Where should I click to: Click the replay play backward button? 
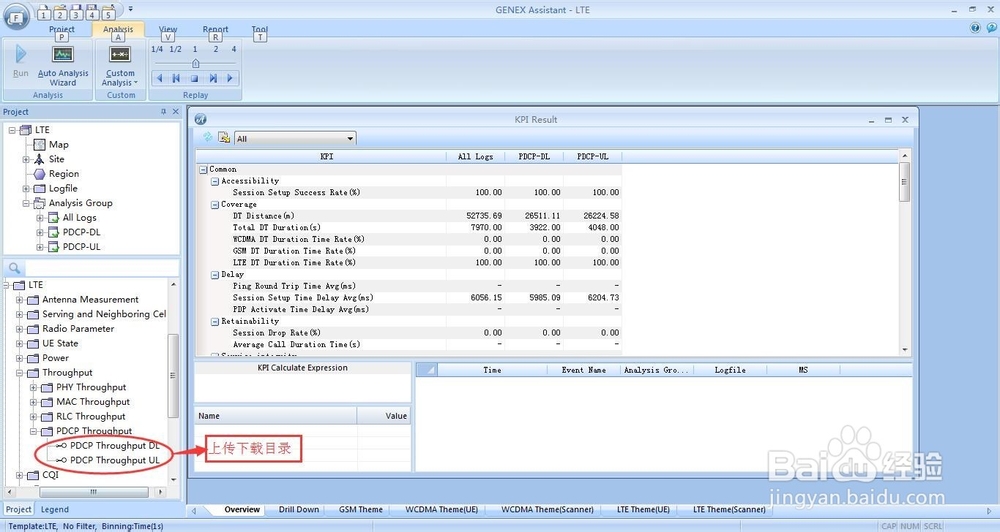[159, 78]
